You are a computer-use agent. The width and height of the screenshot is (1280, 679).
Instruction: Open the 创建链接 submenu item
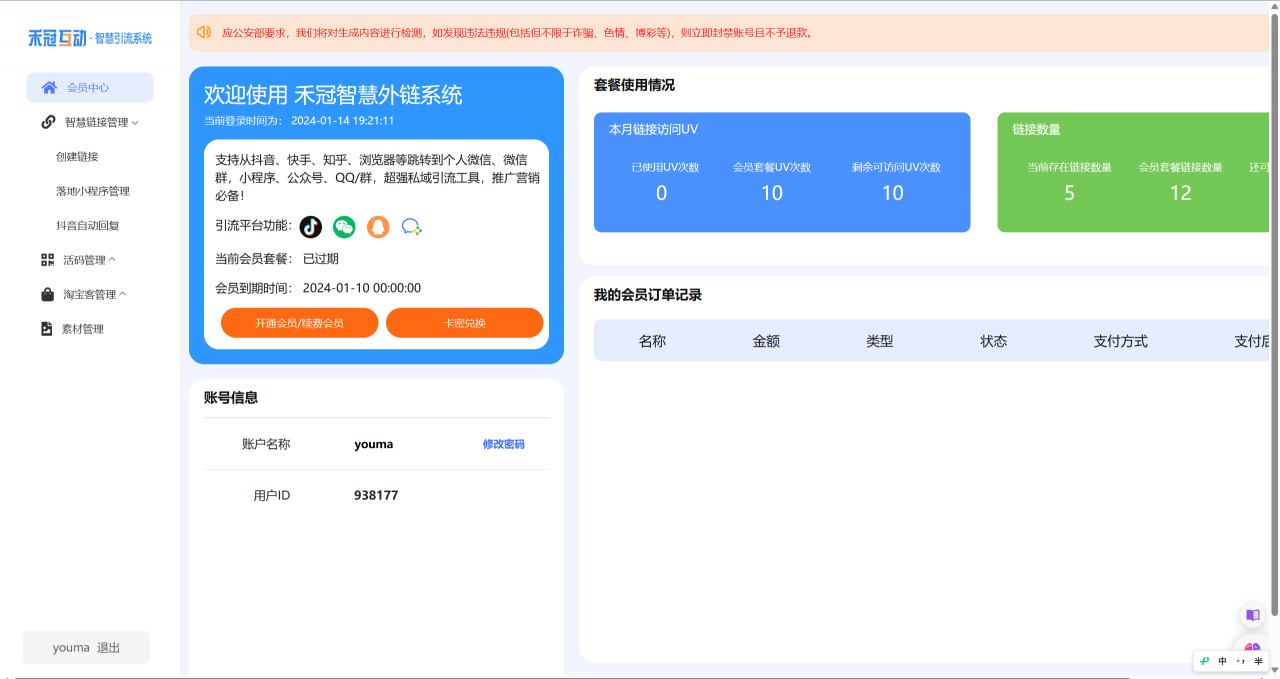click(77, 157)
